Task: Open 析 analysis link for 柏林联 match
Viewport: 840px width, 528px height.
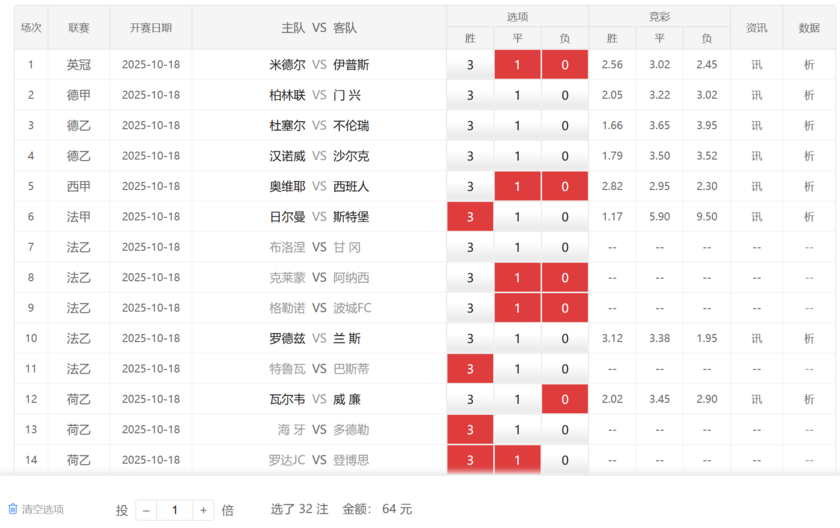Action: (809, 96)
